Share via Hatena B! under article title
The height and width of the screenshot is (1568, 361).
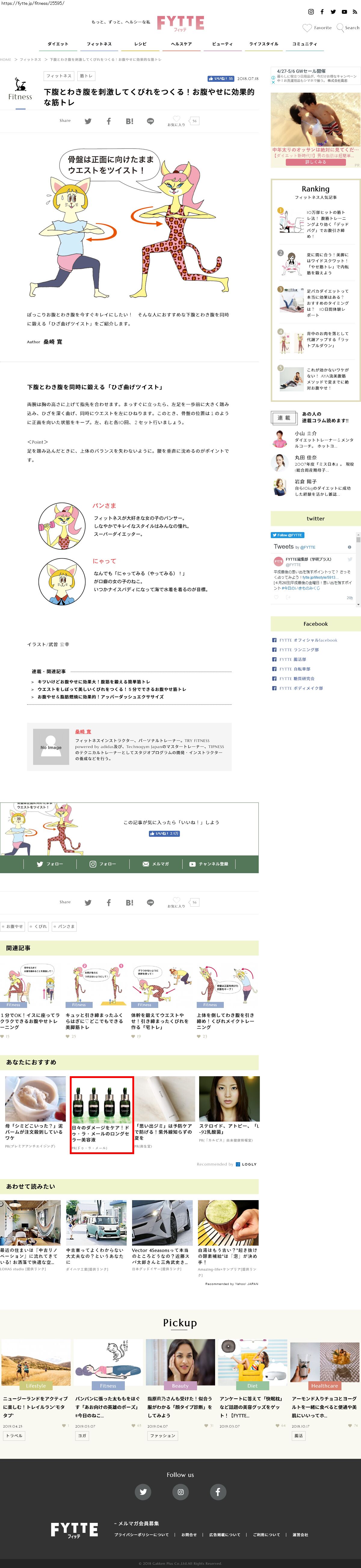(x=130, y=121)
